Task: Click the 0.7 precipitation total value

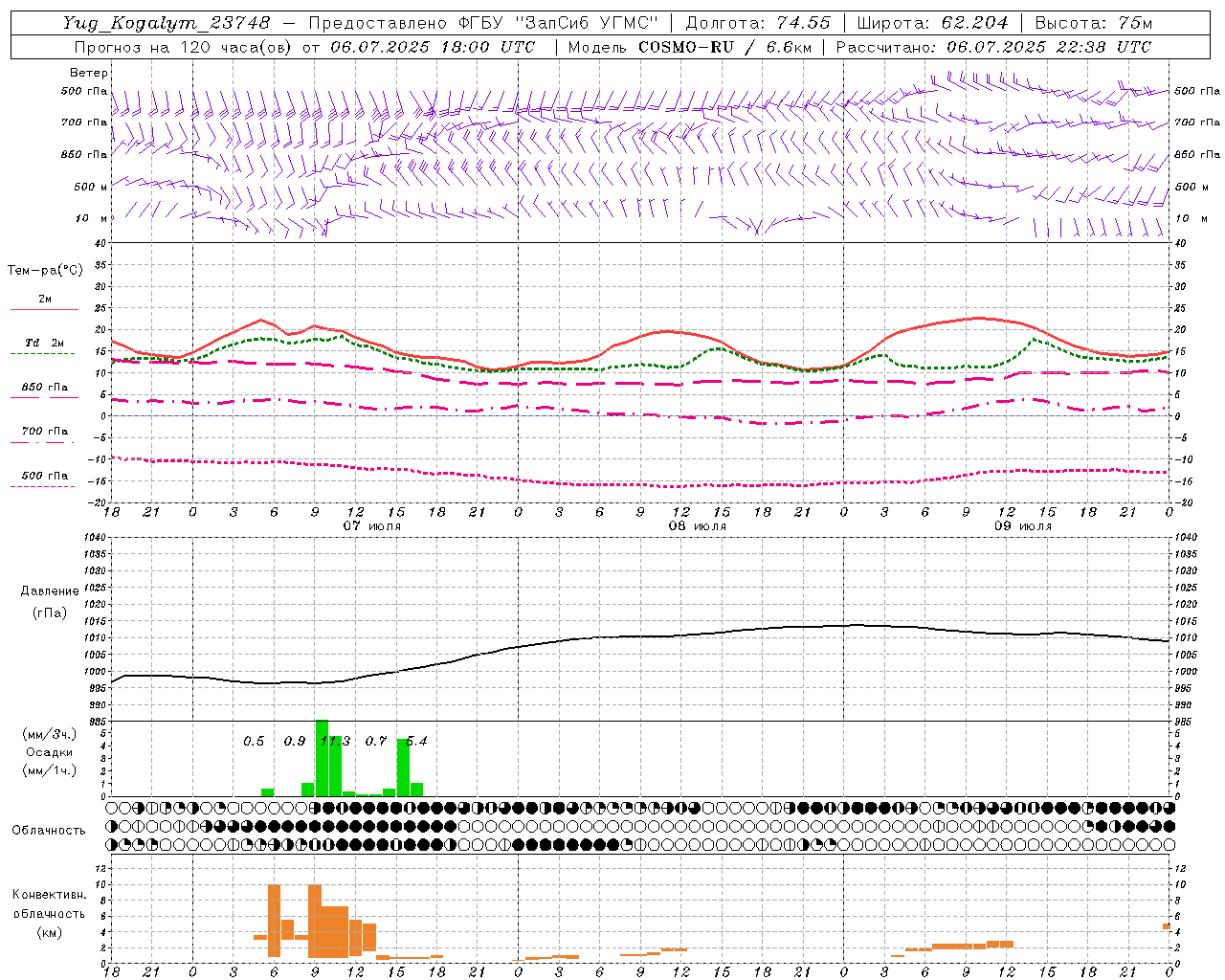Action: [x=376, y=741]
